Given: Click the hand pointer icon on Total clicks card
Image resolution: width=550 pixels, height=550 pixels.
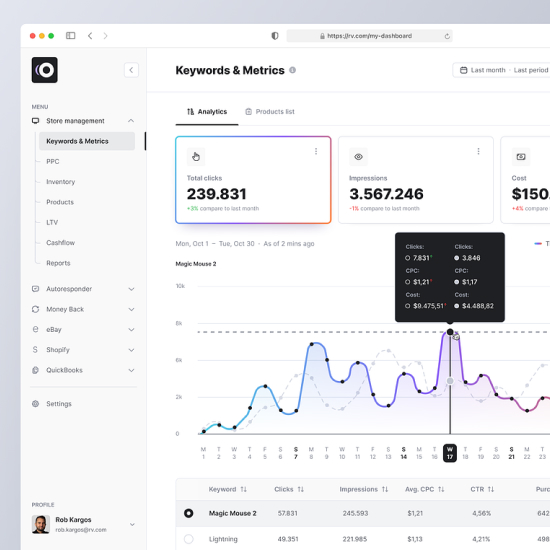Looking at the screenshot, I should 196,156.
